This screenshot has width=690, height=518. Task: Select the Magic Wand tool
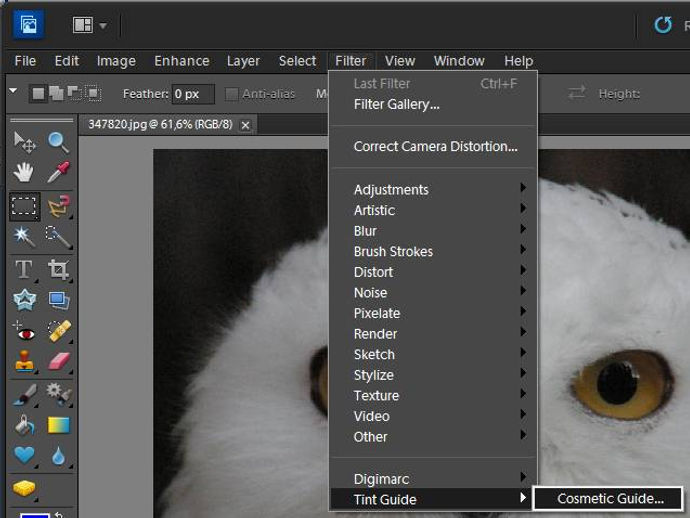click(24, 237)
